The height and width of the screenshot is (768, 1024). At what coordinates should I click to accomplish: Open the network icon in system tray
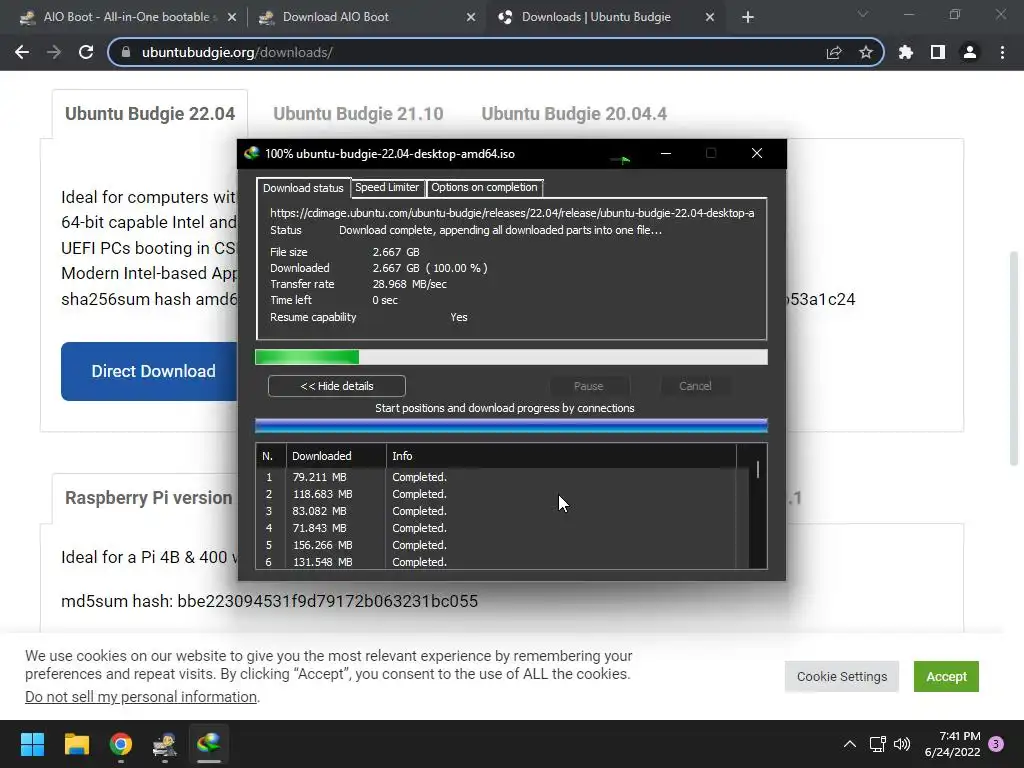click(x=877, y=744)
